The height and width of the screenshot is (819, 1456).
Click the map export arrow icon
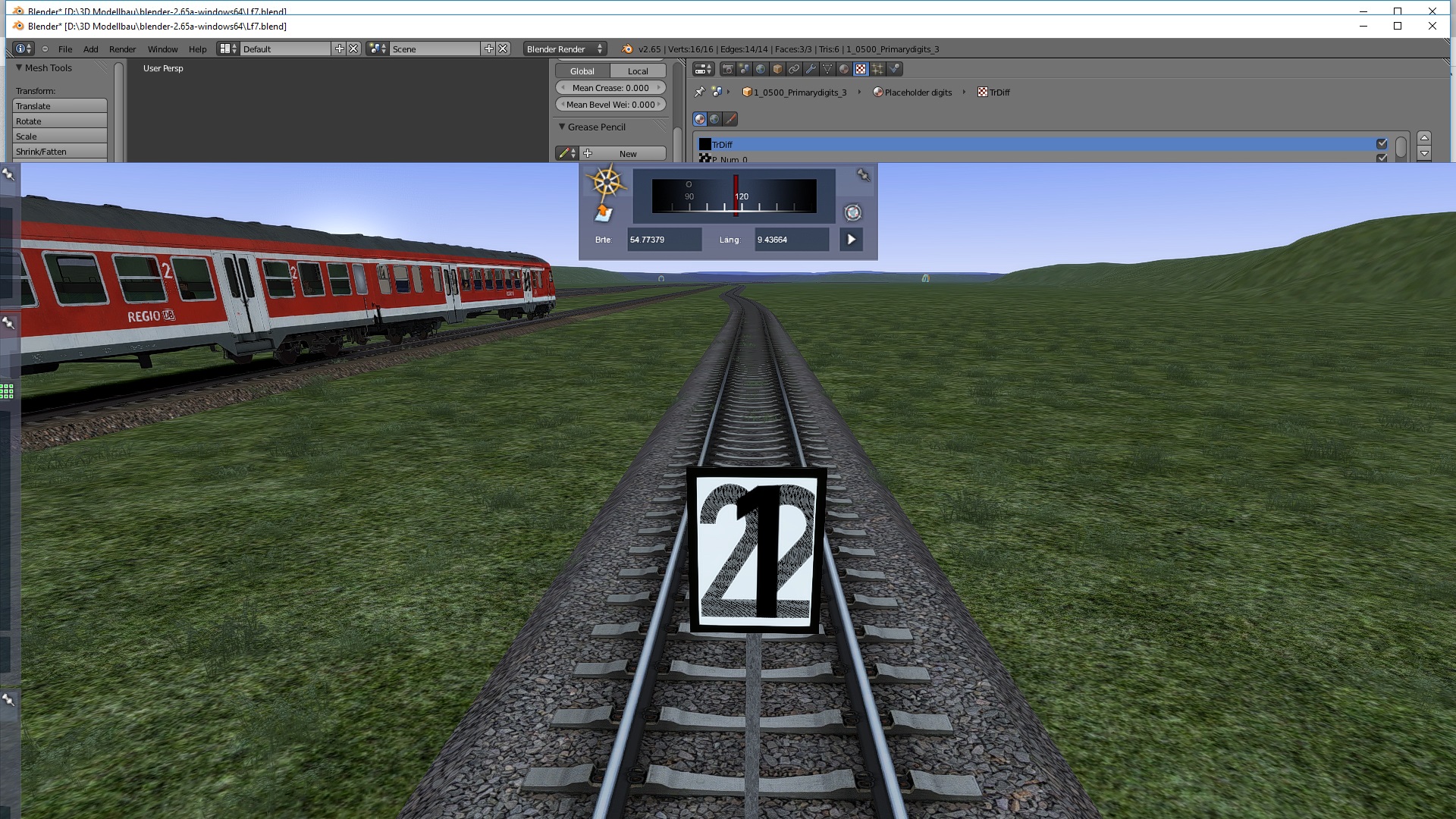click(603, 213)
